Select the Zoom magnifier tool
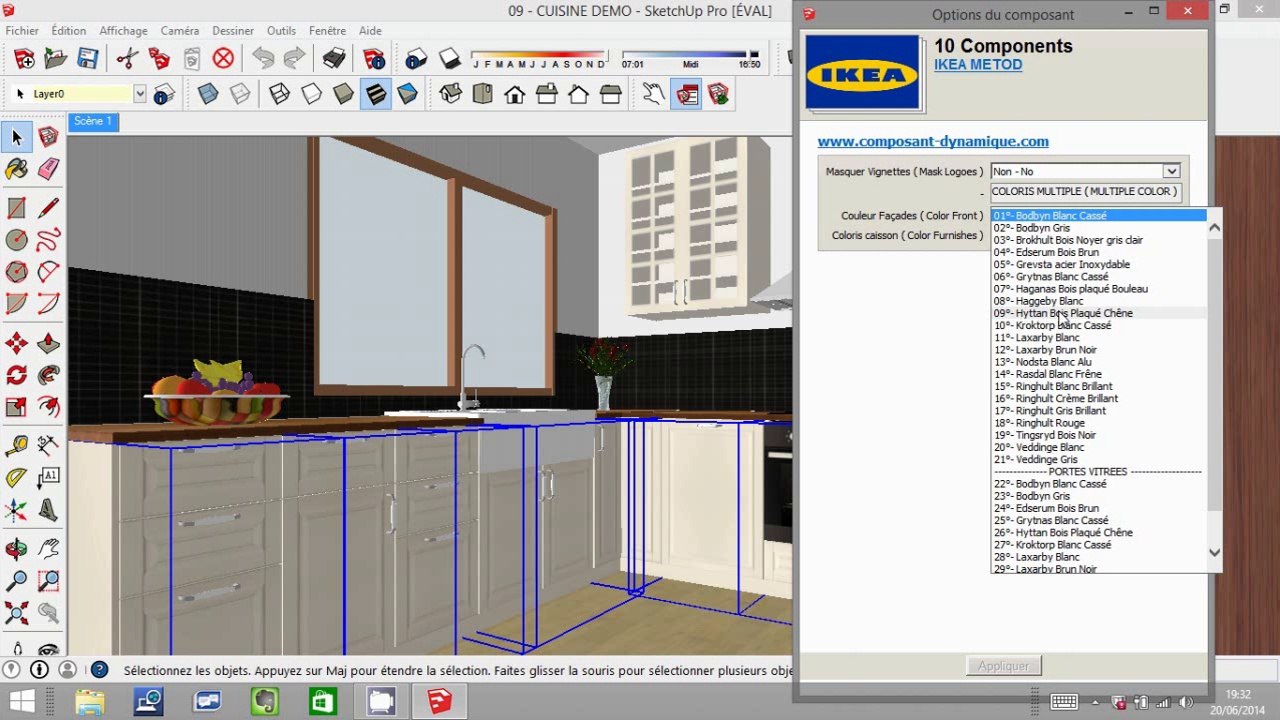Image resolution: width=1280 pixels, height=720 pixels. pyautogui.click(x=17, y=581)
